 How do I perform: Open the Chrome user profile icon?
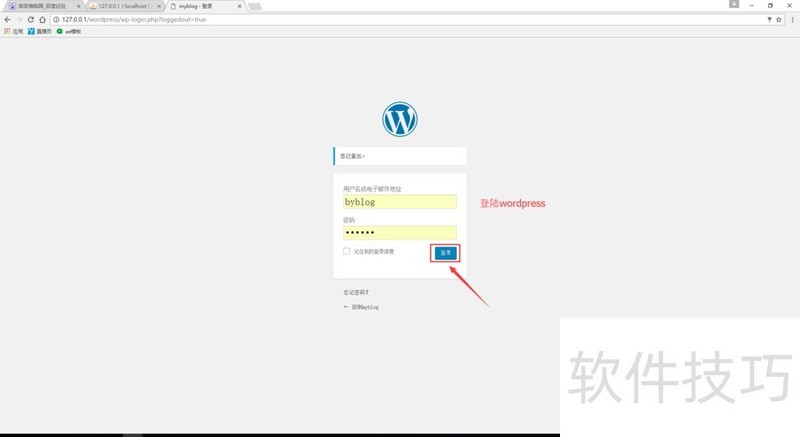point(734,4)
